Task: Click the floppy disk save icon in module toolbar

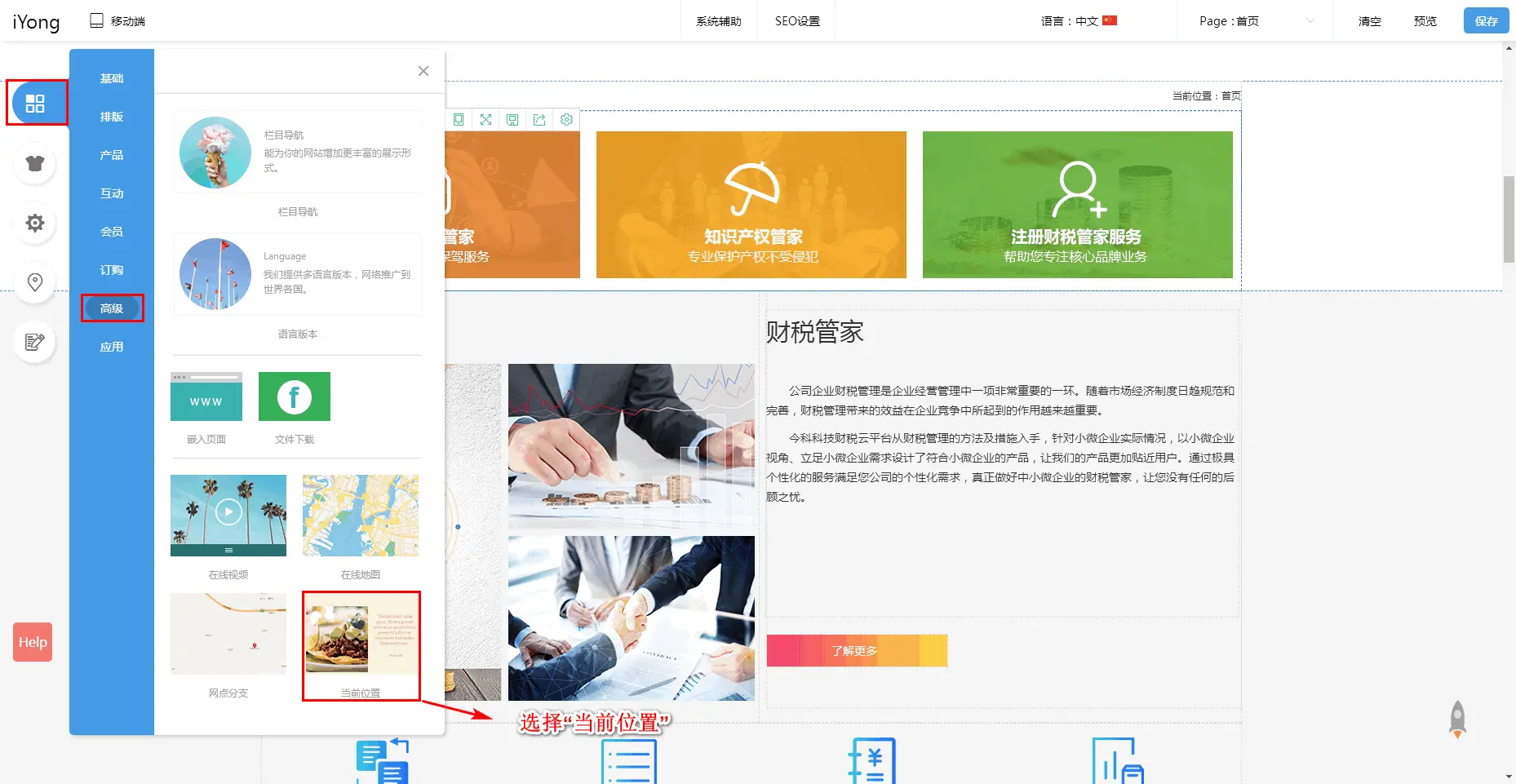Action: click(x=512, y=120)
